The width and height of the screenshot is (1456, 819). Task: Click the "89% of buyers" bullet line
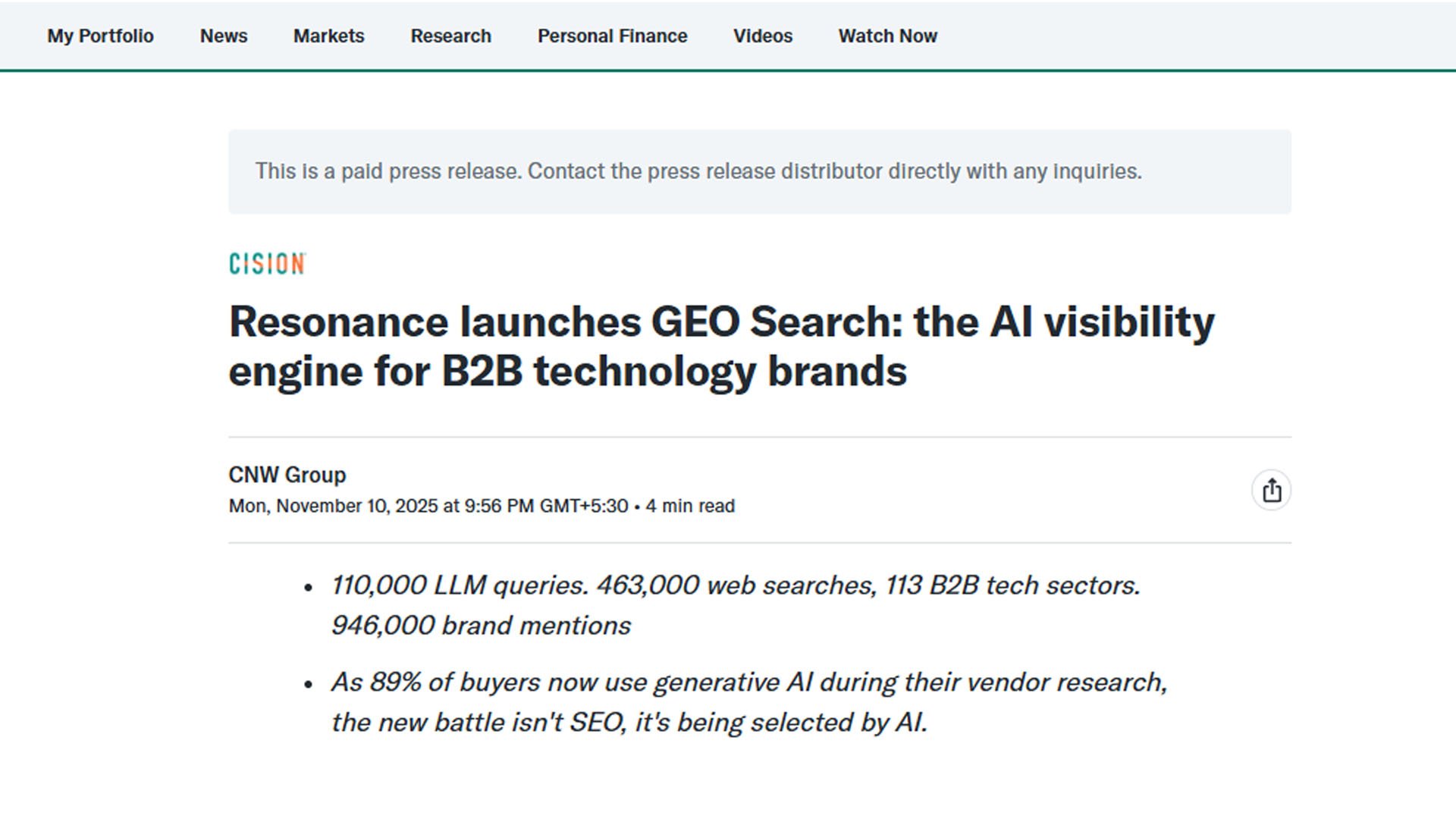pos(748,682)
